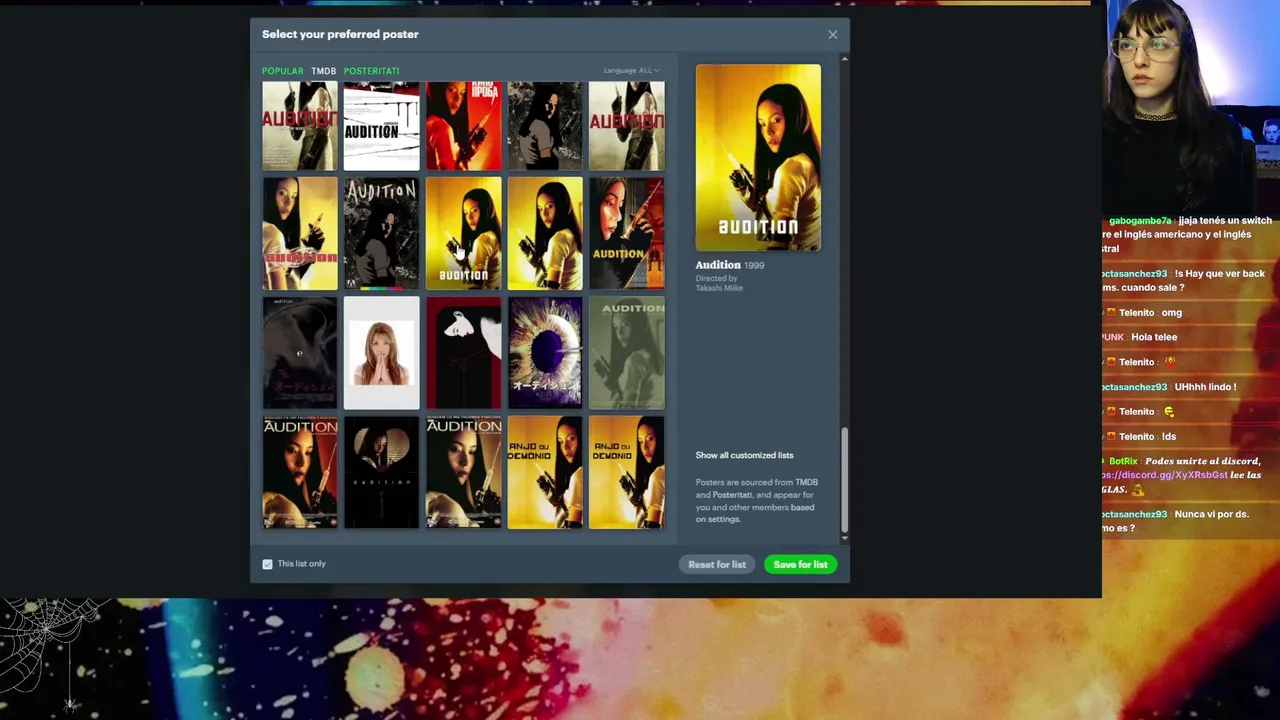The width and height of the screenshot is (1280, 720).
Task: Click the chat message 'UHhhh lindo !'
Action: point(1205,387)
